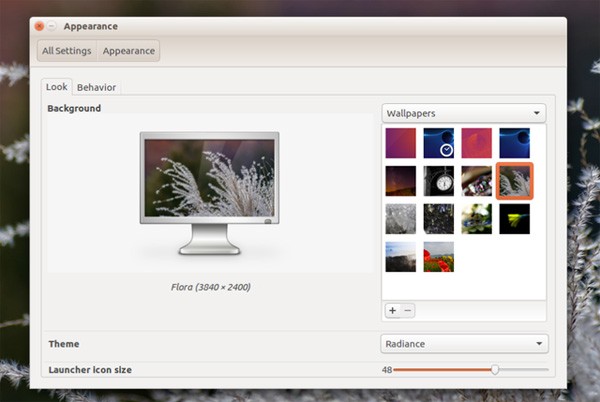
Task: Close the Appearance window
Action: click(39, 26)
